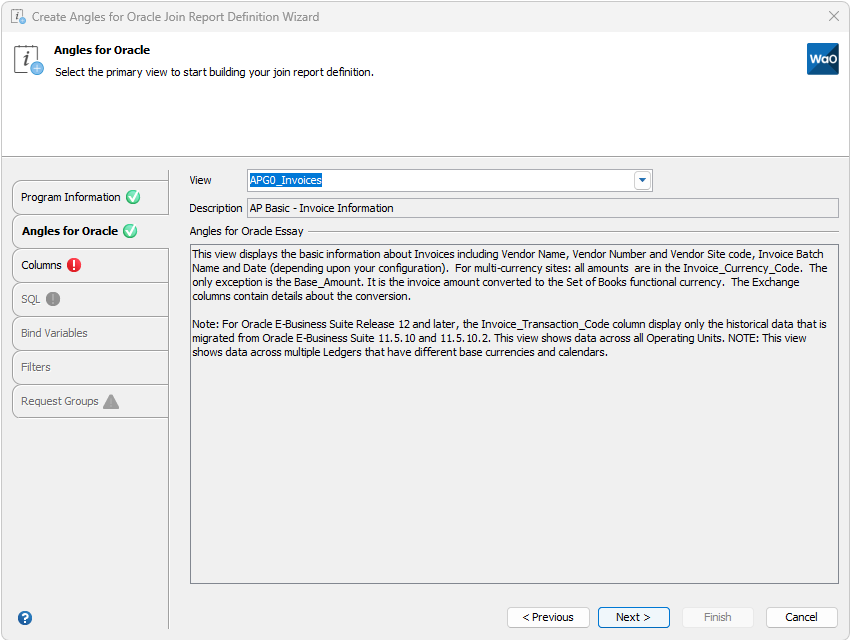Close the wizard window with the X
850x640 pixels.
[834, 16]
